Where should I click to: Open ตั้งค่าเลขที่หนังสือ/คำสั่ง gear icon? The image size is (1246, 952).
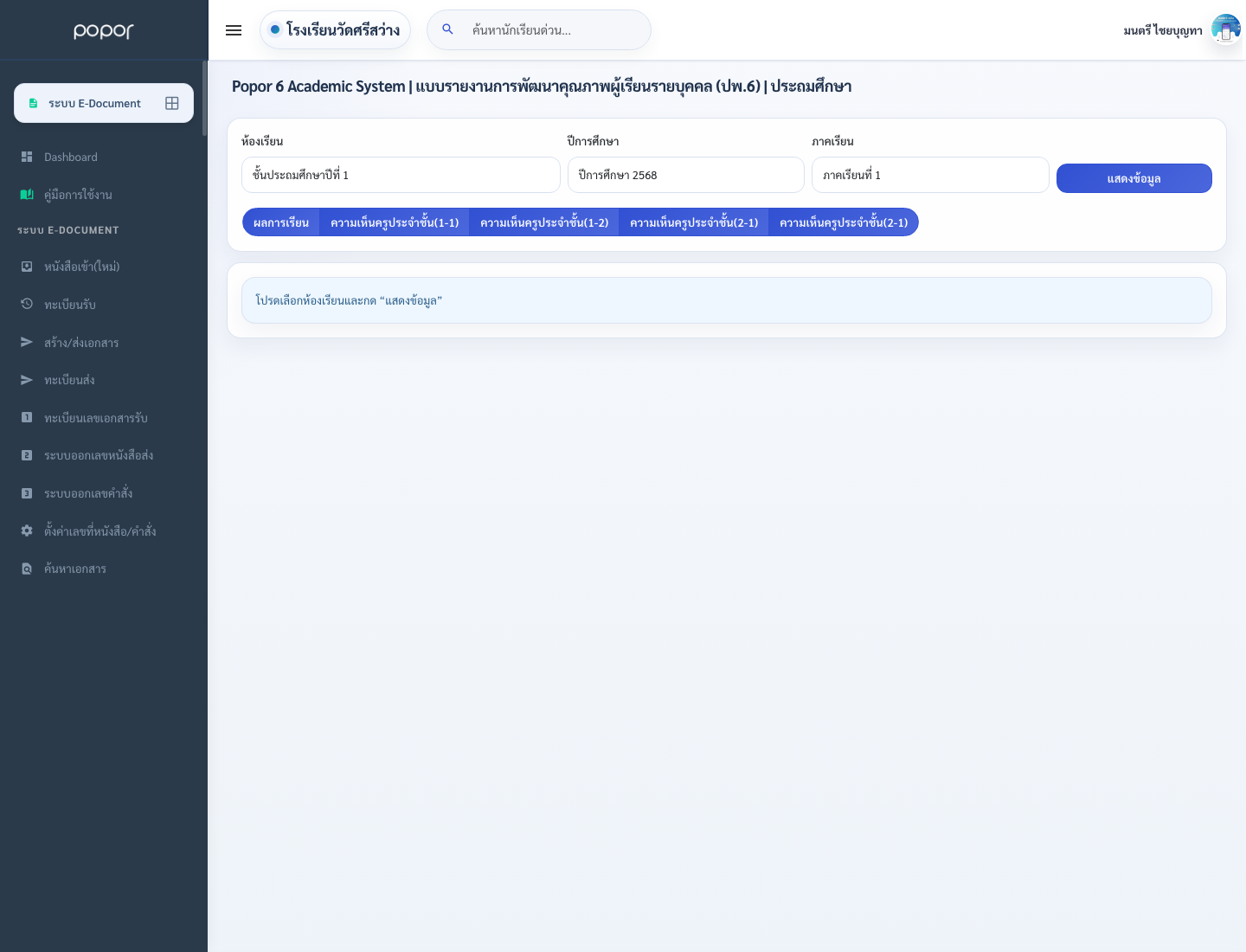tap(27, 531)
